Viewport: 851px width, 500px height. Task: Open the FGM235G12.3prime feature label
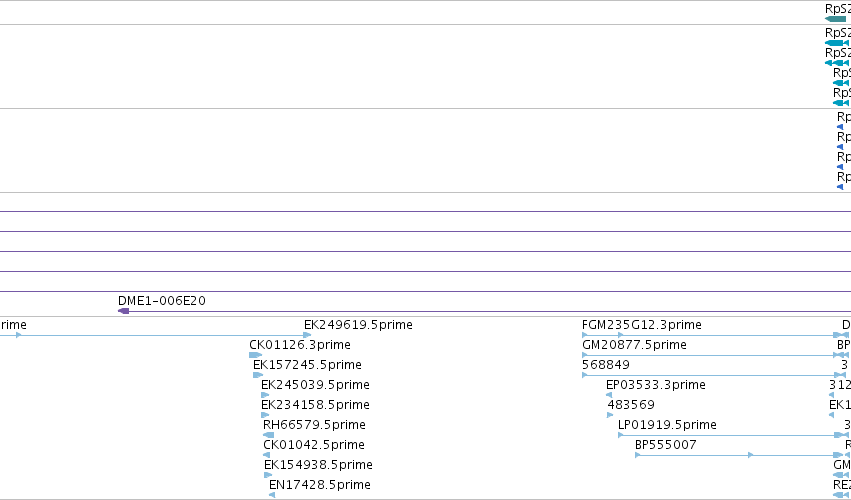click(642, 325)
